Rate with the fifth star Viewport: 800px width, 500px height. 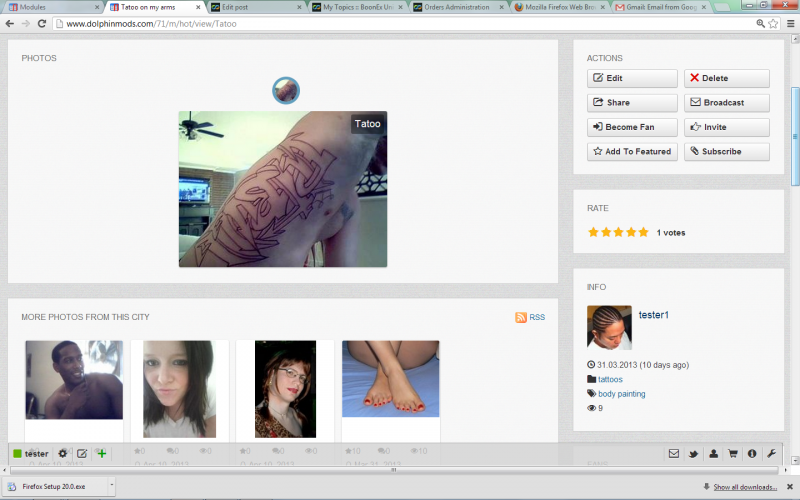coord(643,232)
